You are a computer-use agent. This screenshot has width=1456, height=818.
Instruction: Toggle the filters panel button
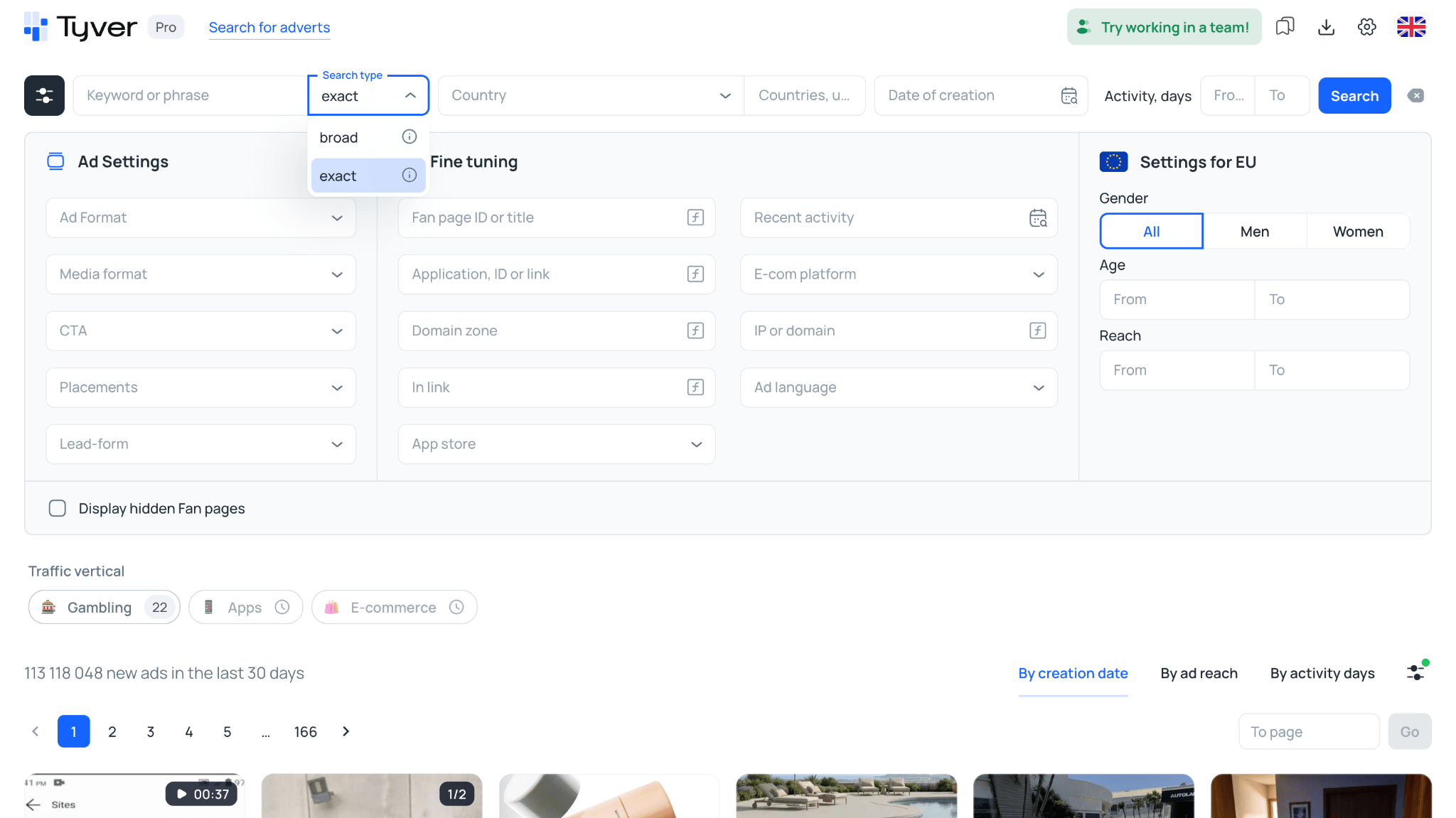44,95
